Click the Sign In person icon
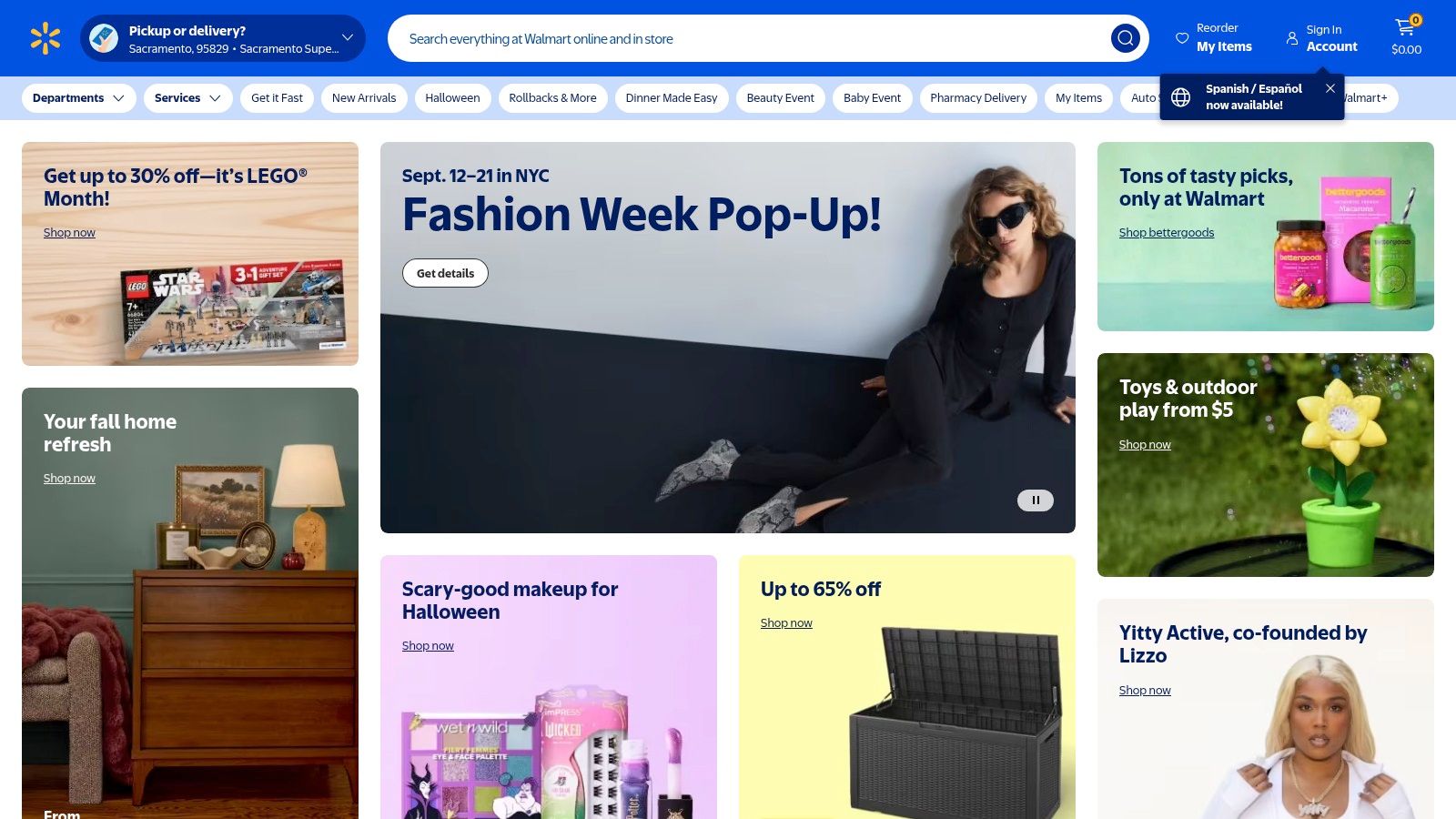Image resolution: width=1456 pixels, height=819 pixels. pyautogui.click(x=1292, y=38)
